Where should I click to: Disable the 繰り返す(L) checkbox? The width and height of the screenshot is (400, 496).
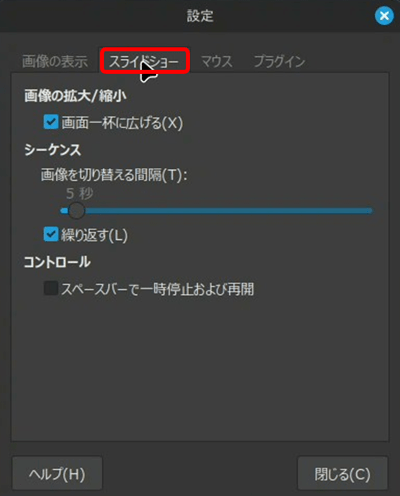(51, 234)
